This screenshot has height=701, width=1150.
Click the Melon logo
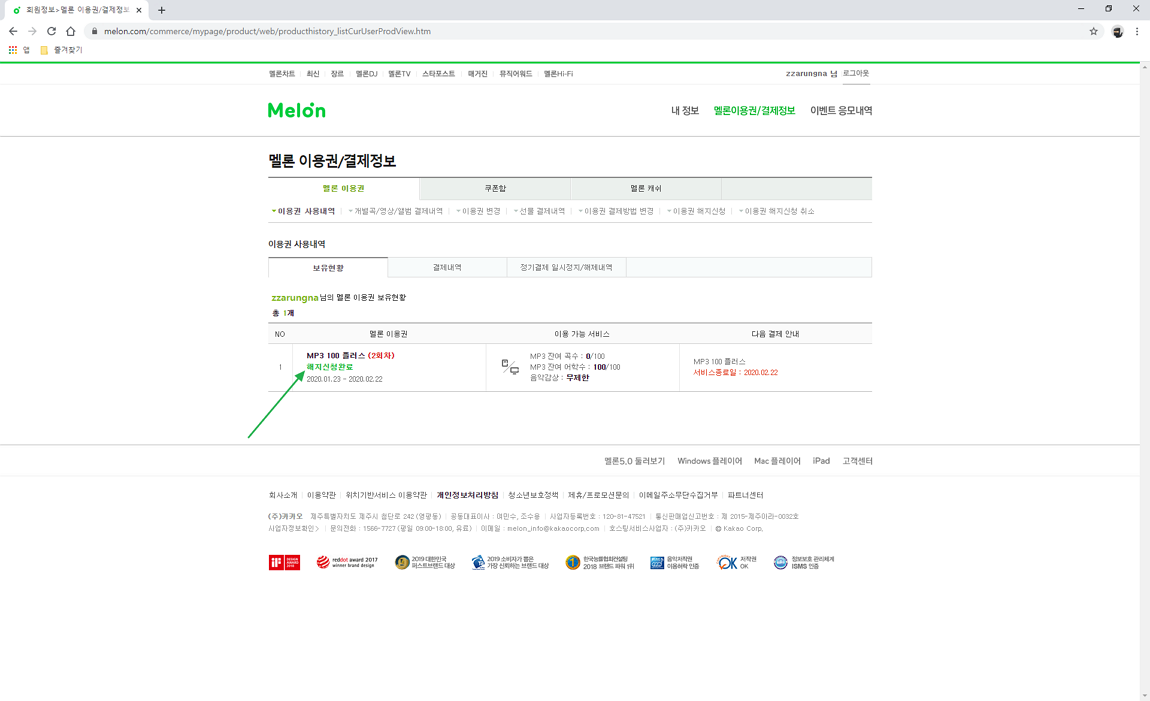pyautogui.click(x=296, y=111)
